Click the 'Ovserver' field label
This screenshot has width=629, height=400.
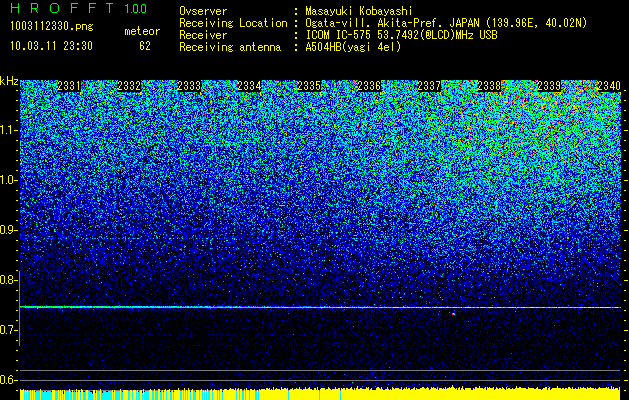tap(203, 11)
